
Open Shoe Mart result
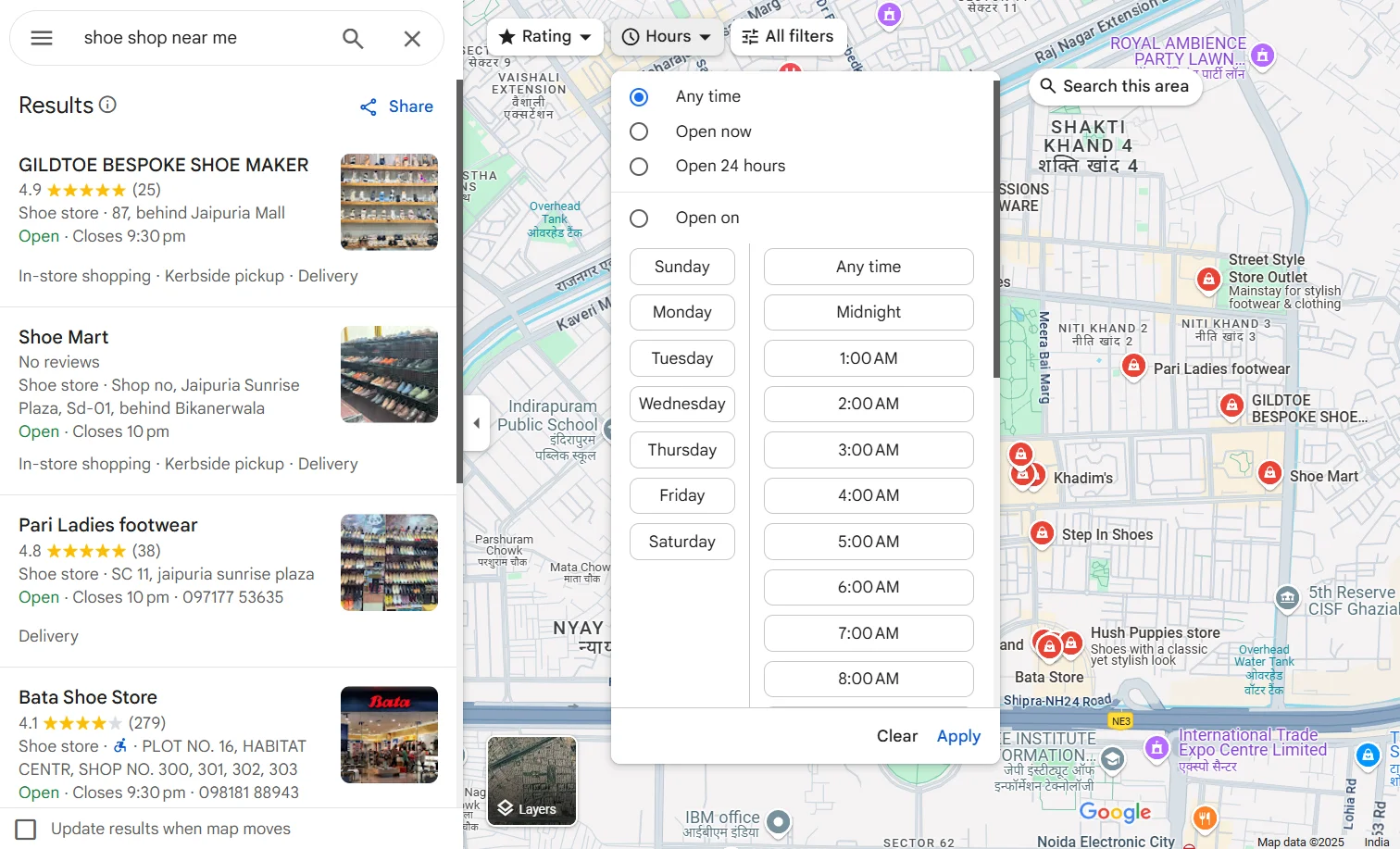[64, 337]
